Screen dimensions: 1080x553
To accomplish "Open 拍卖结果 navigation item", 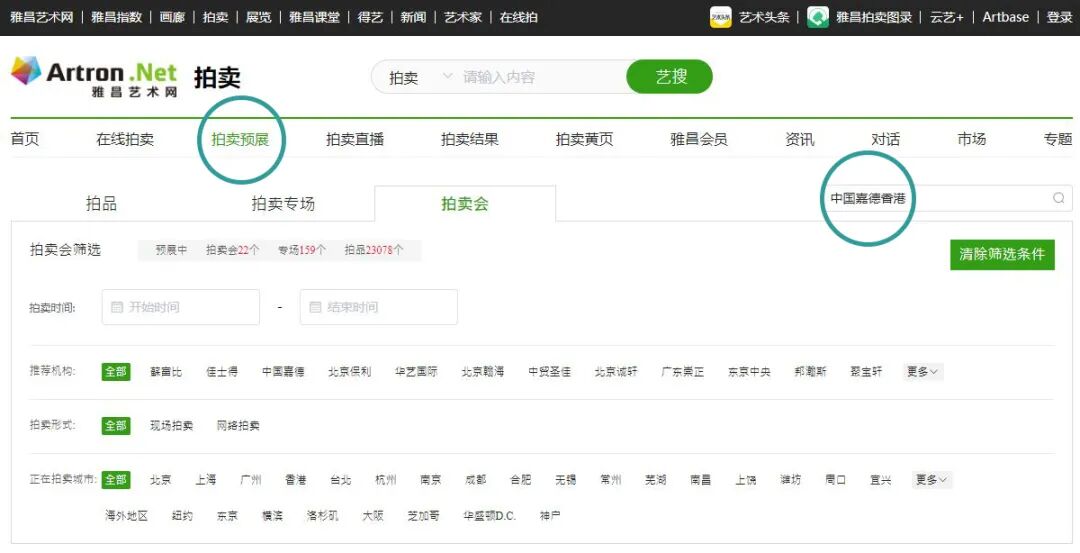I will (x=470, y=139).
